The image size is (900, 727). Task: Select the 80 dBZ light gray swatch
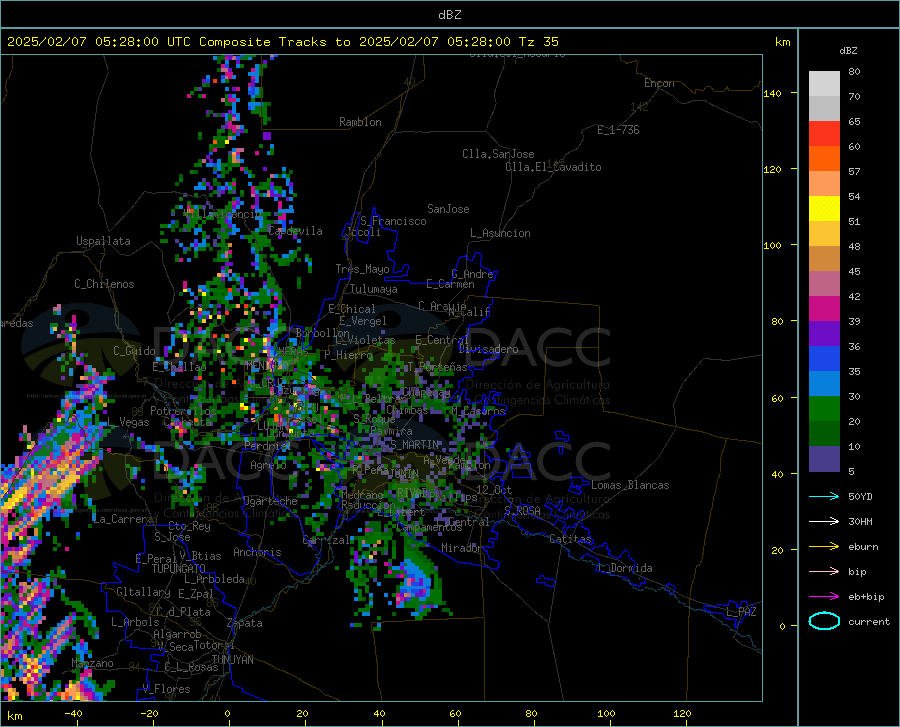coord(824,84)
